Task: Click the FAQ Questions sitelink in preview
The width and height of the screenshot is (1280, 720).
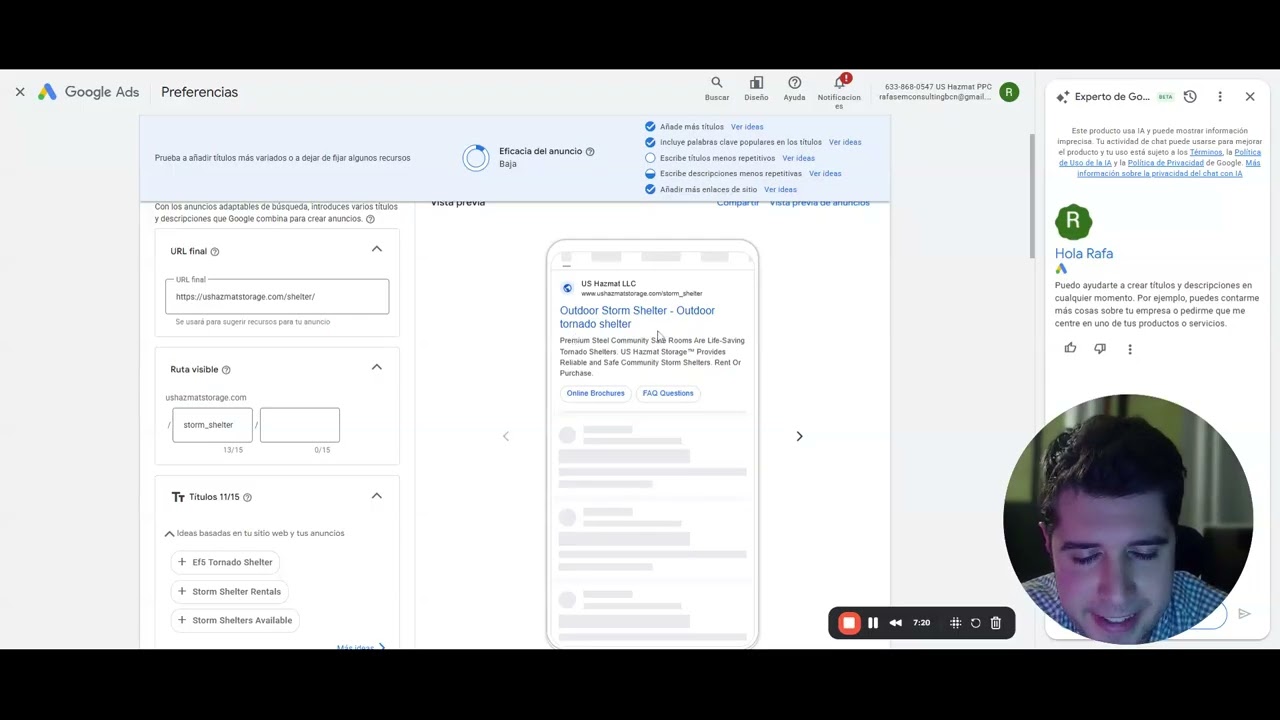Action: coord(668,393)
